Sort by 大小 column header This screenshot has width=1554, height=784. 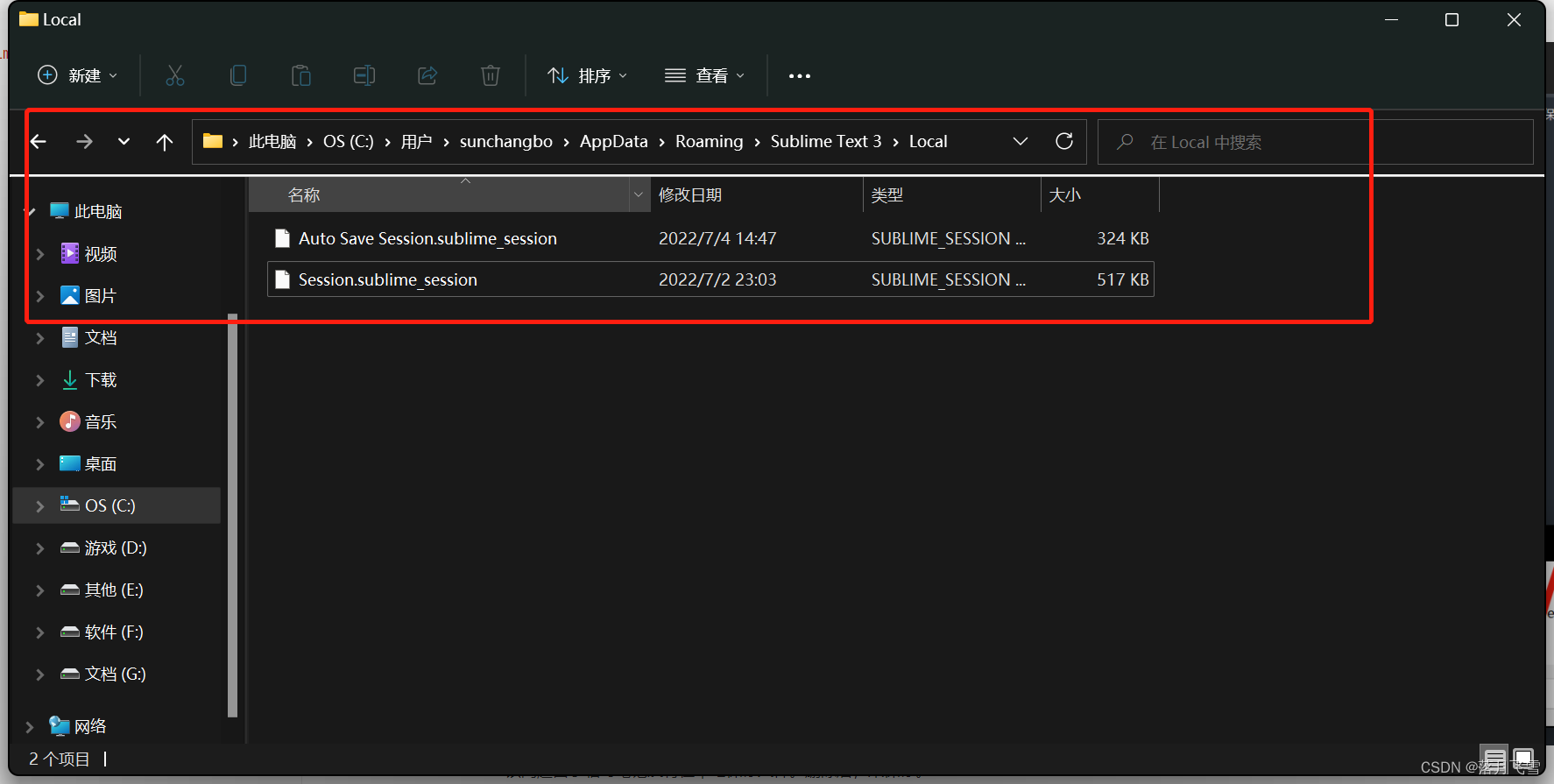pos(1100,194)
